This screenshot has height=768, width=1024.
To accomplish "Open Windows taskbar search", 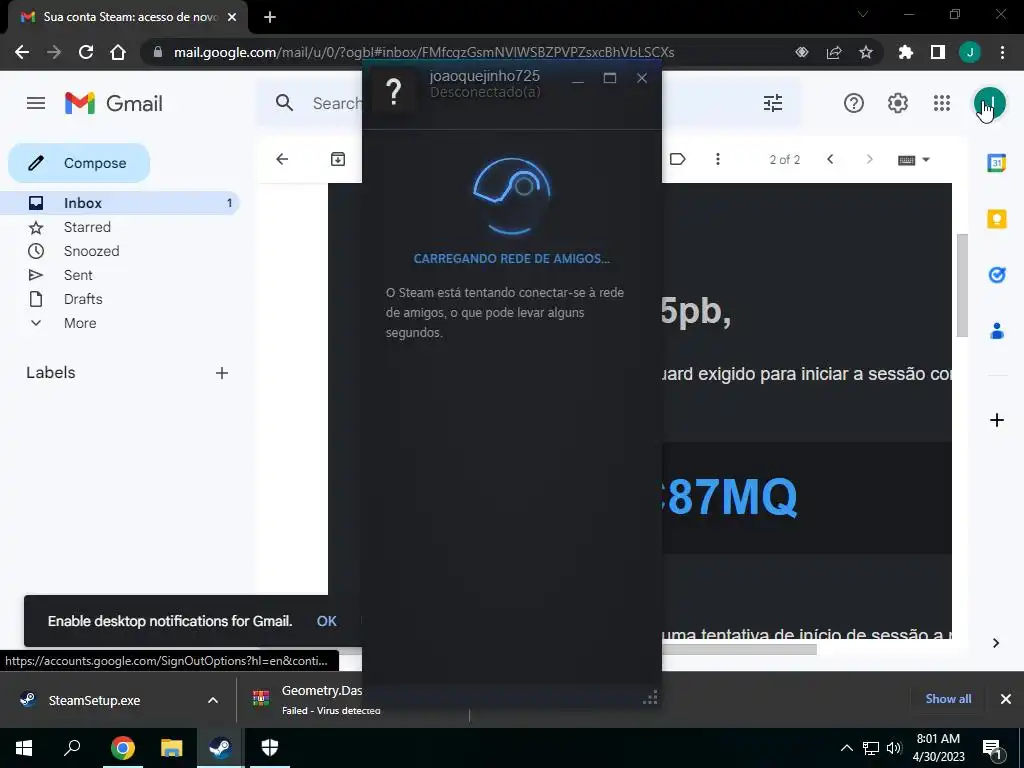I will coord(72,748).
